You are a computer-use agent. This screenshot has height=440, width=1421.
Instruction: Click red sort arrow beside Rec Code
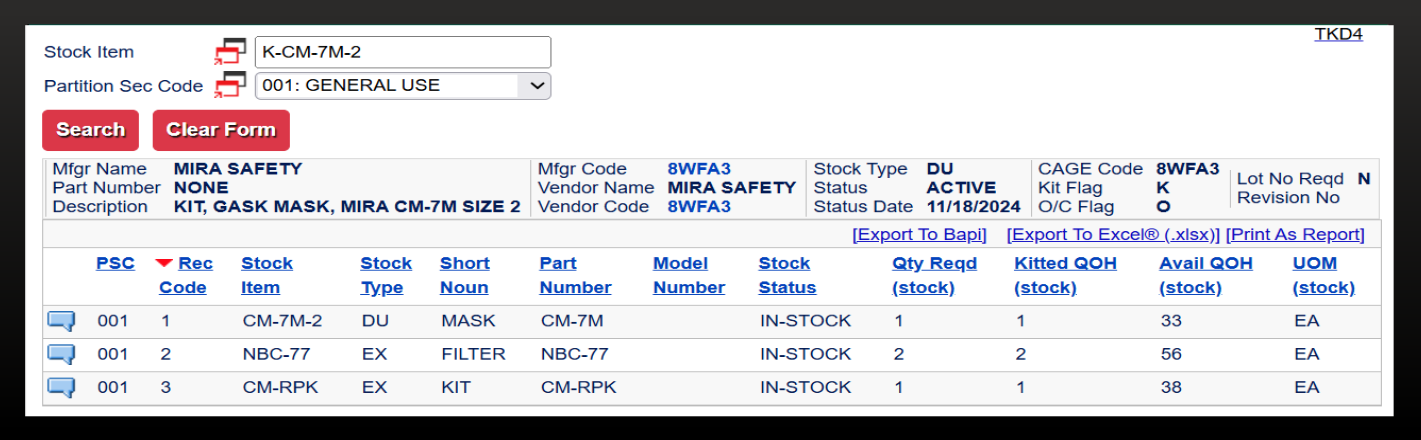pos(164,263)
